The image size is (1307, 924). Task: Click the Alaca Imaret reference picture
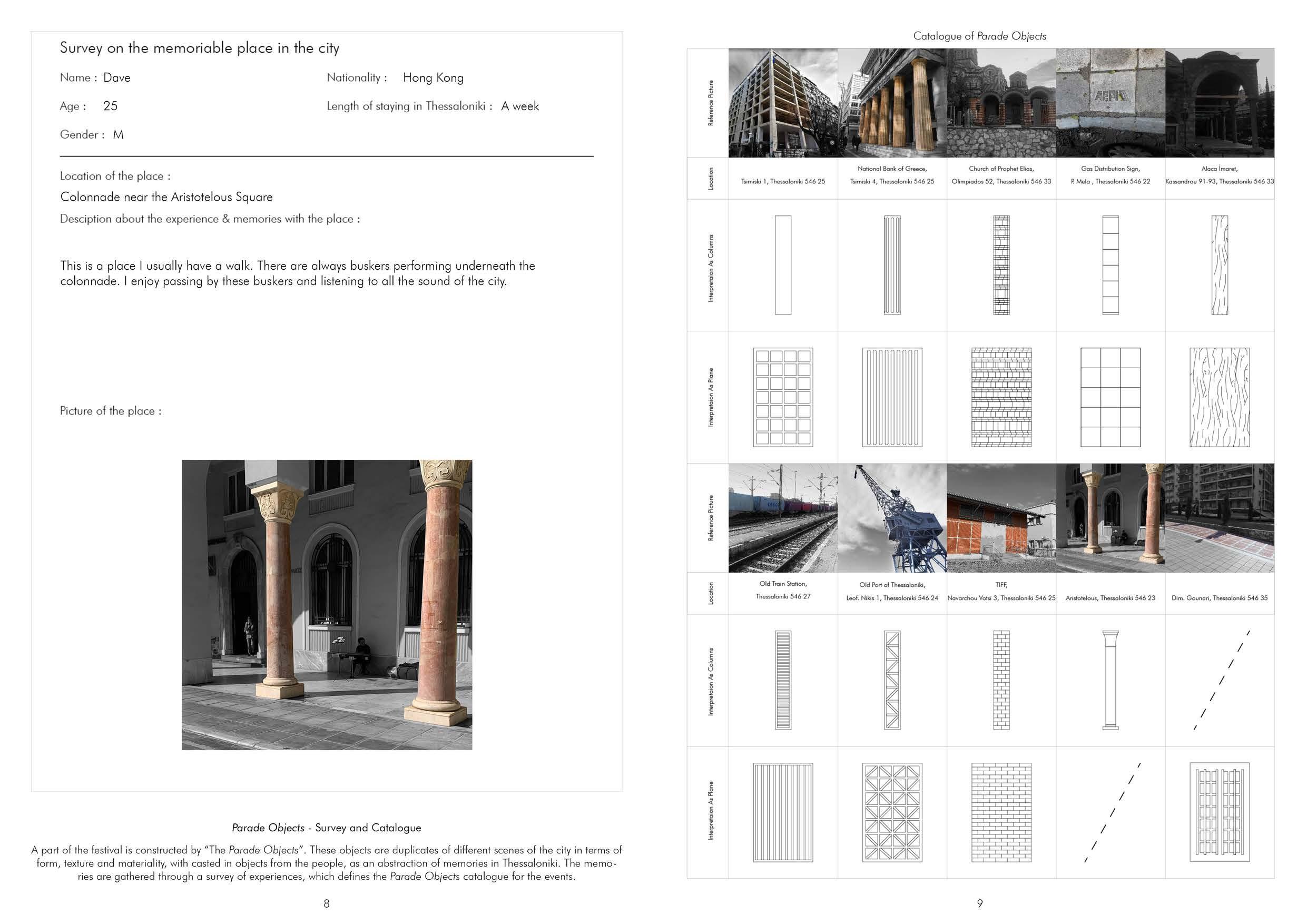(x=1220, y=103)
